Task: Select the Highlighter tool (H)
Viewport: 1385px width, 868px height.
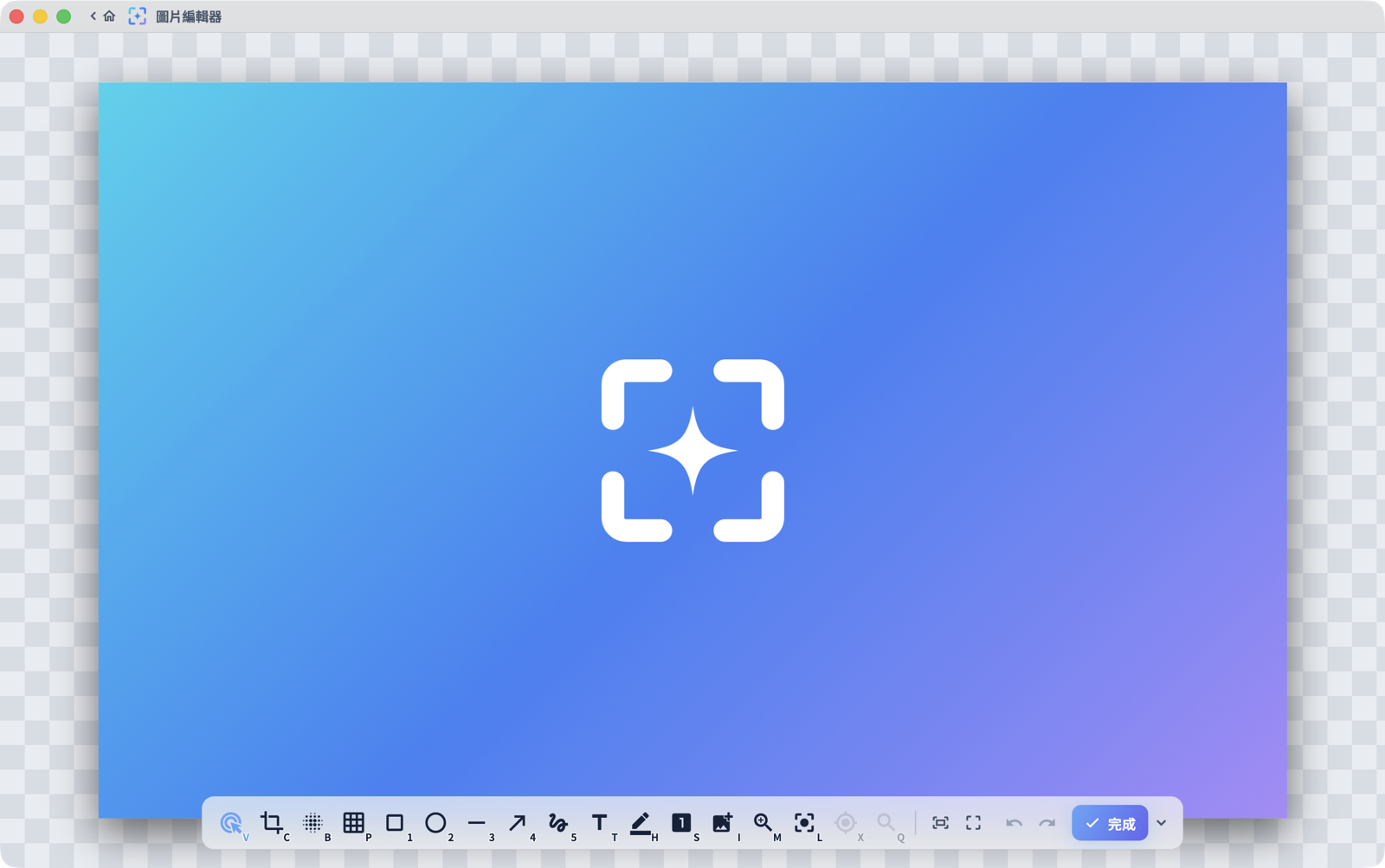Action: click(x=641, y=823)
